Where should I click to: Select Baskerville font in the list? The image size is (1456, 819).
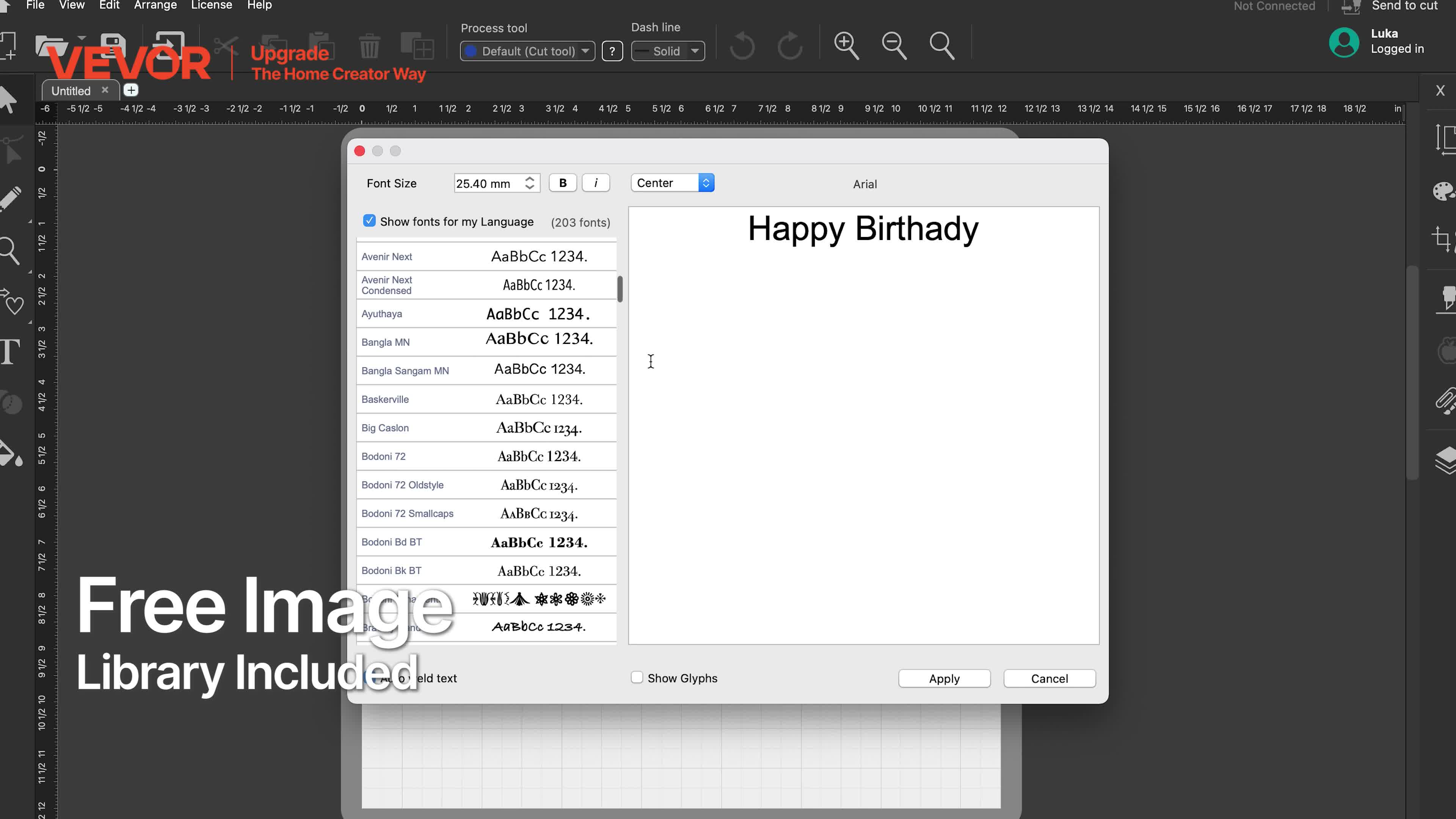486,400
